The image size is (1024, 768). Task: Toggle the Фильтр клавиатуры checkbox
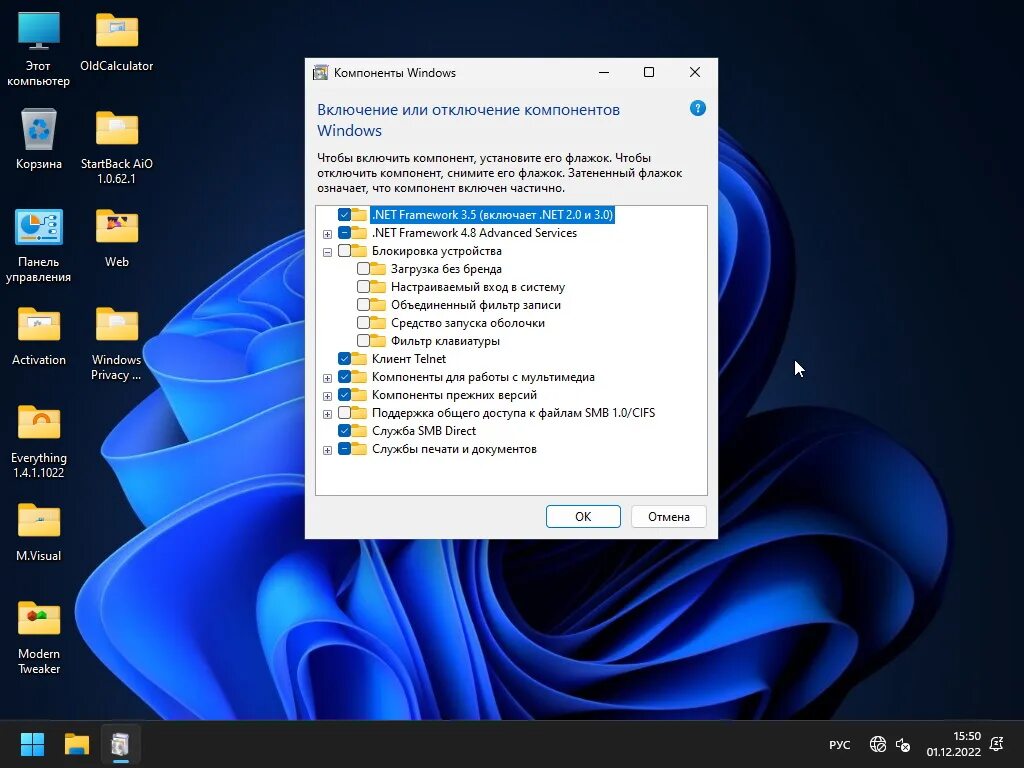pos(363,340)
